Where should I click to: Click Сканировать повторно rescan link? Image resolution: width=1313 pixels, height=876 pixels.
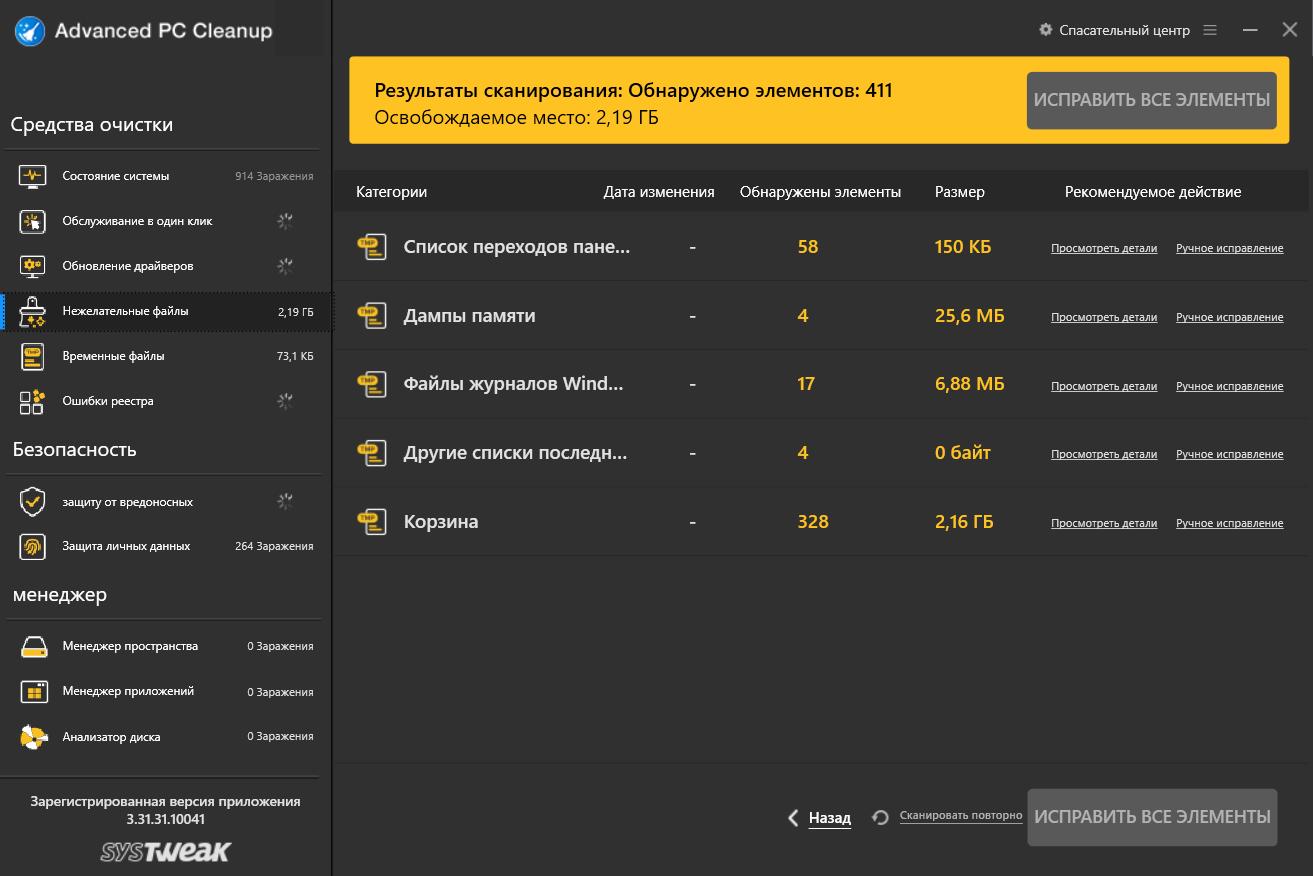[x=960, y=816]
